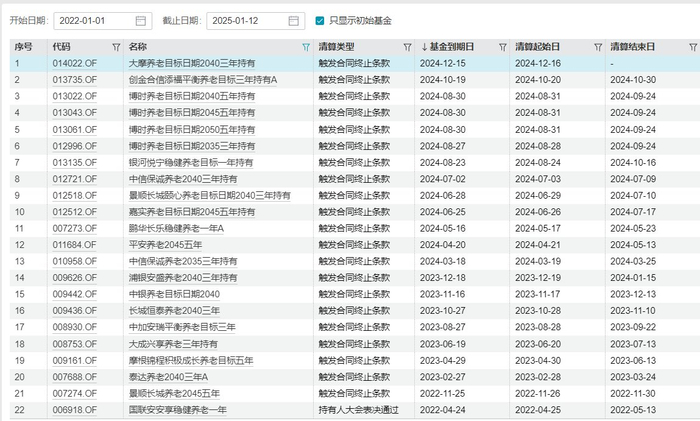Select liquidation start date 2022-11-26
The image size is (700, 421).
coord(538,394)
